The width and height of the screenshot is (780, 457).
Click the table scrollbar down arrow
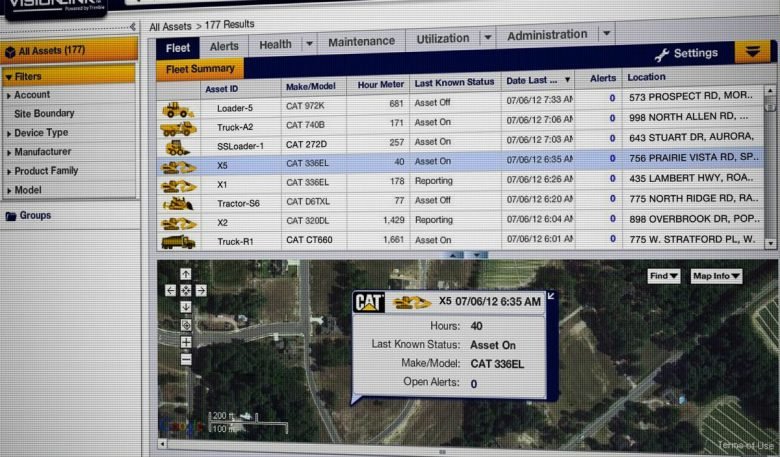(771, 244)
